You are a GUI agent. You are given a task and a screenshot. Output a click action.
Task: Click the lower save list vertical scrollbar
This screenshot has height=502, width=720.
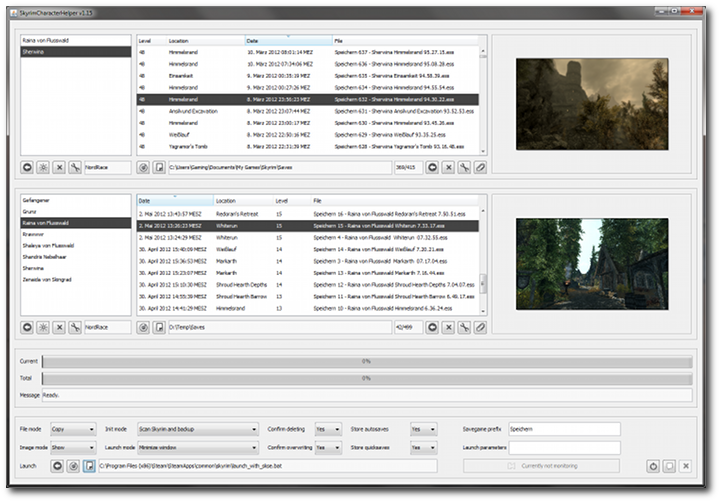483,284
